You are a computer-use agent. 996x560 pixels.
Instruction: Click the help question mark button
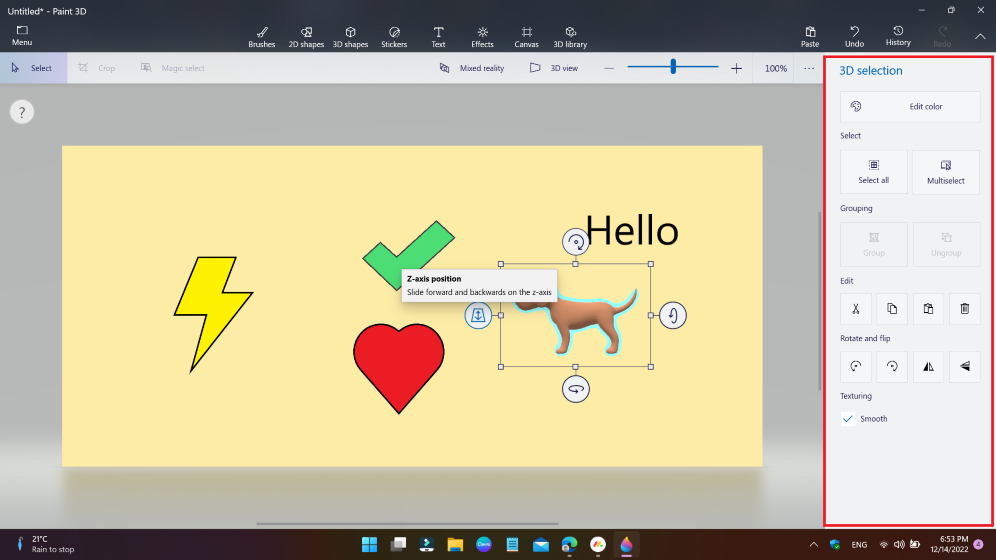pyautogui.click(x=22, y=112)
